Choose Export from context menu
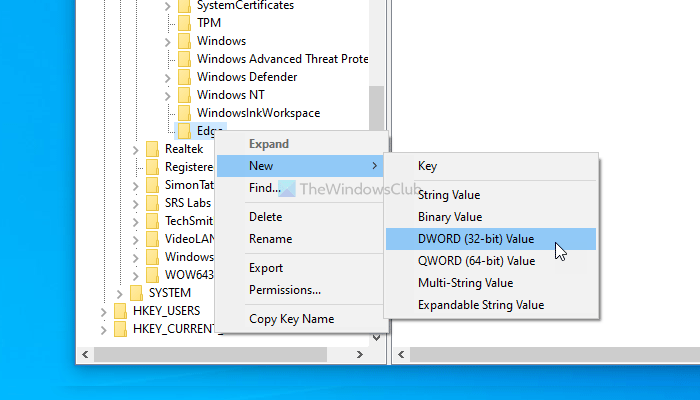 300,268
